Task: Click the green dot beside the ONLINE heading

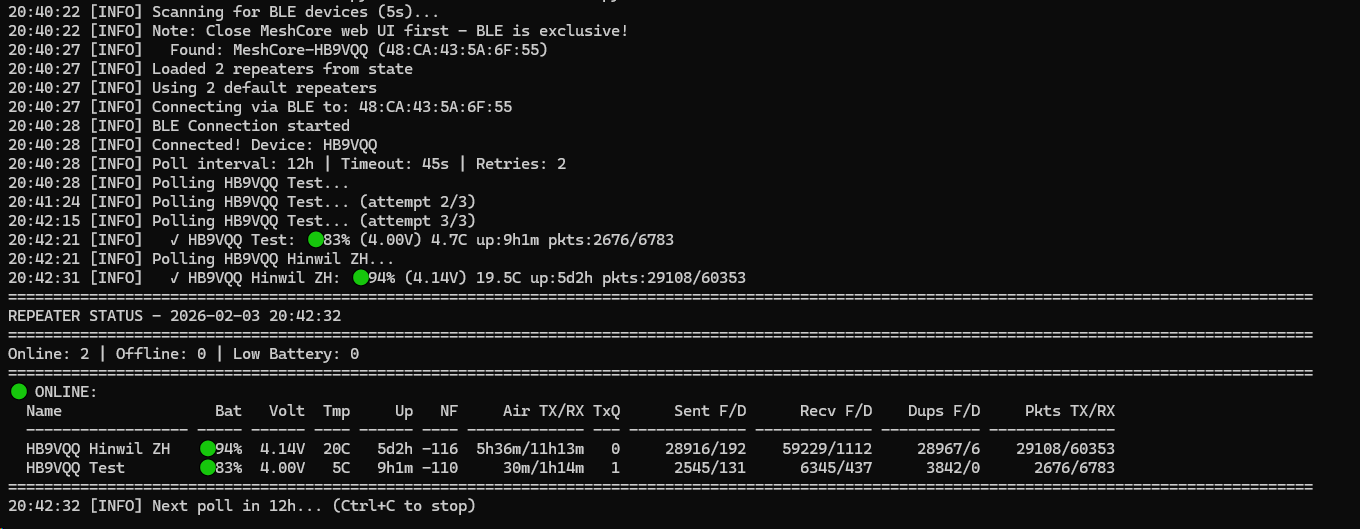Action: (18, 392)
